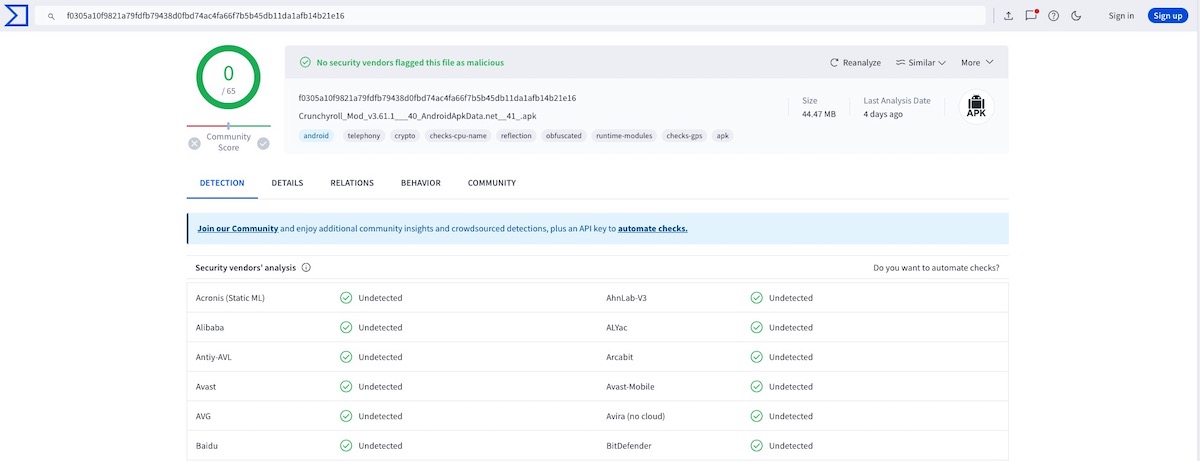Click the green check icon in no-malicious banner
Image resolution: width=1200 pixels, height=461 pixels.
[x=305, y=62]
